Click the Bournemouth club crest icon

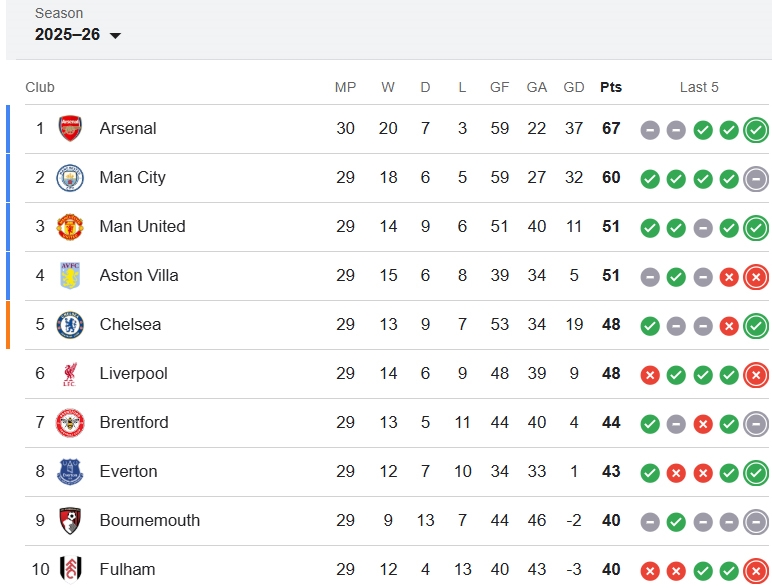coord(70,520)
